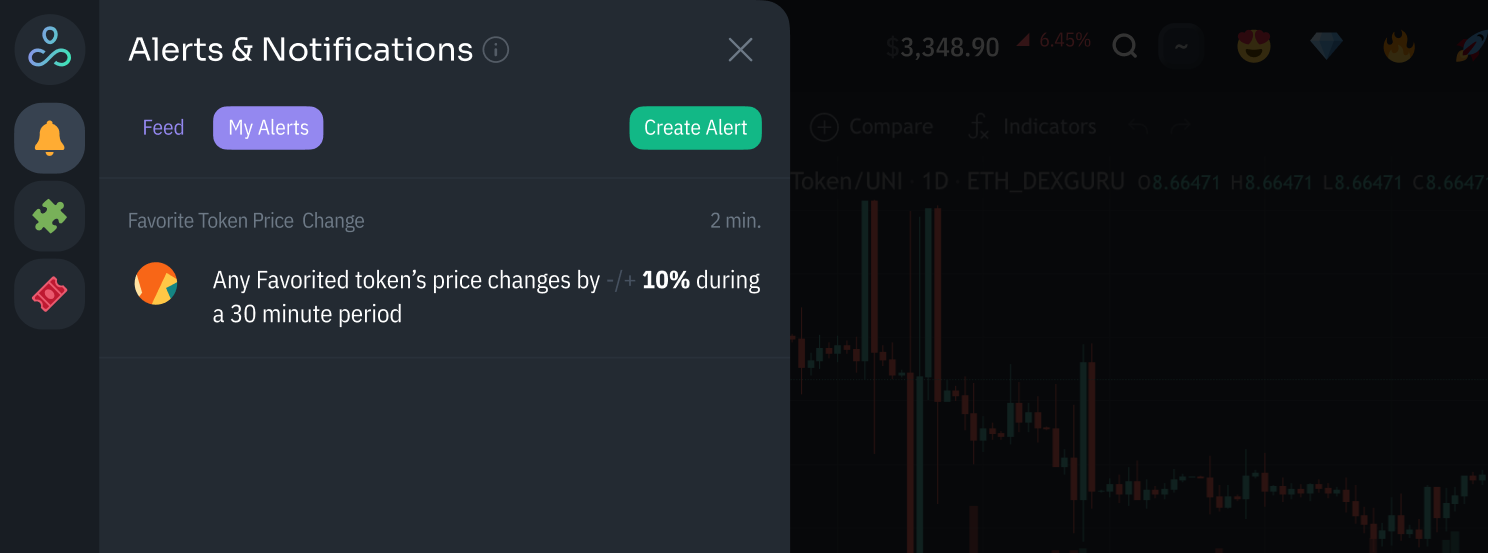Click the DexGuru logo in the sidebar
This screenshot has height=553, width=1488.
[49, 49]
